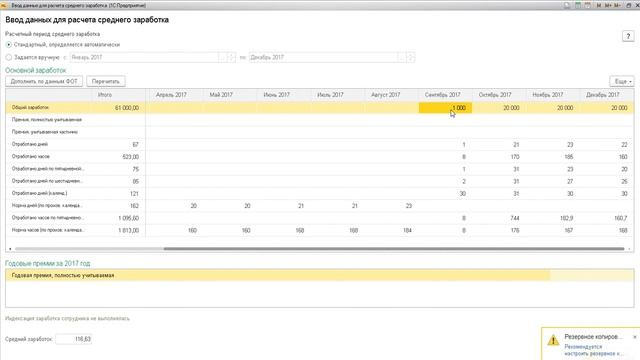Click the M memory button in title bar

[x=599, y=5]
